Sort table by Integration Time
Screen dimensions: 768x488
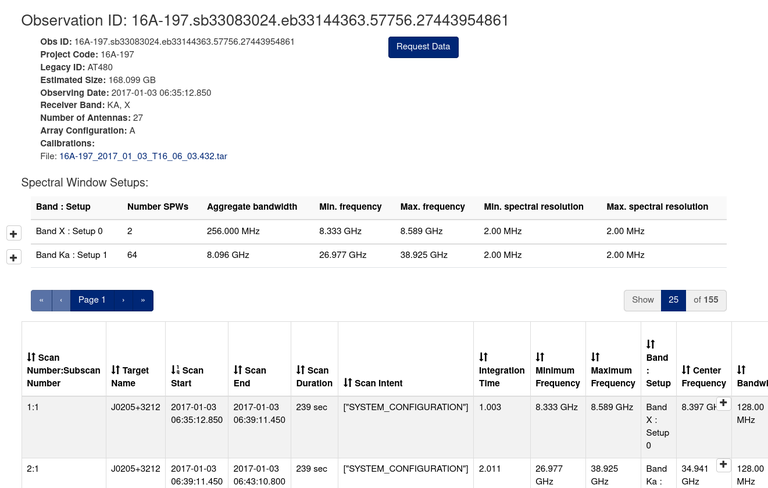[x=483, y=357]
